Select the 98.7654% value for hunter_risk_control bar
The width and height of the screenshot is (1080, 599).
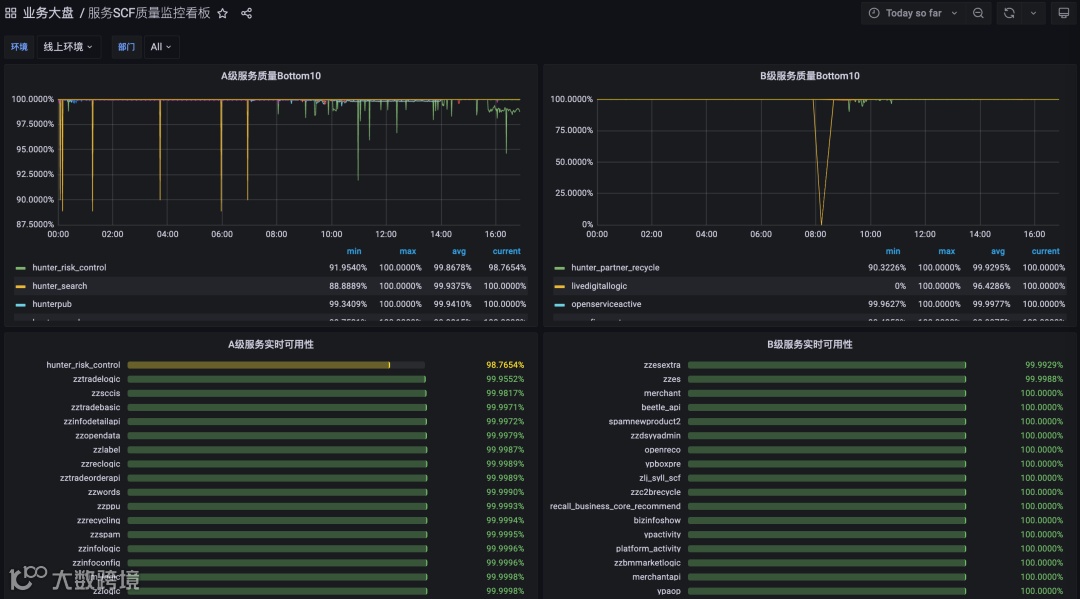(x=505, y=365)
